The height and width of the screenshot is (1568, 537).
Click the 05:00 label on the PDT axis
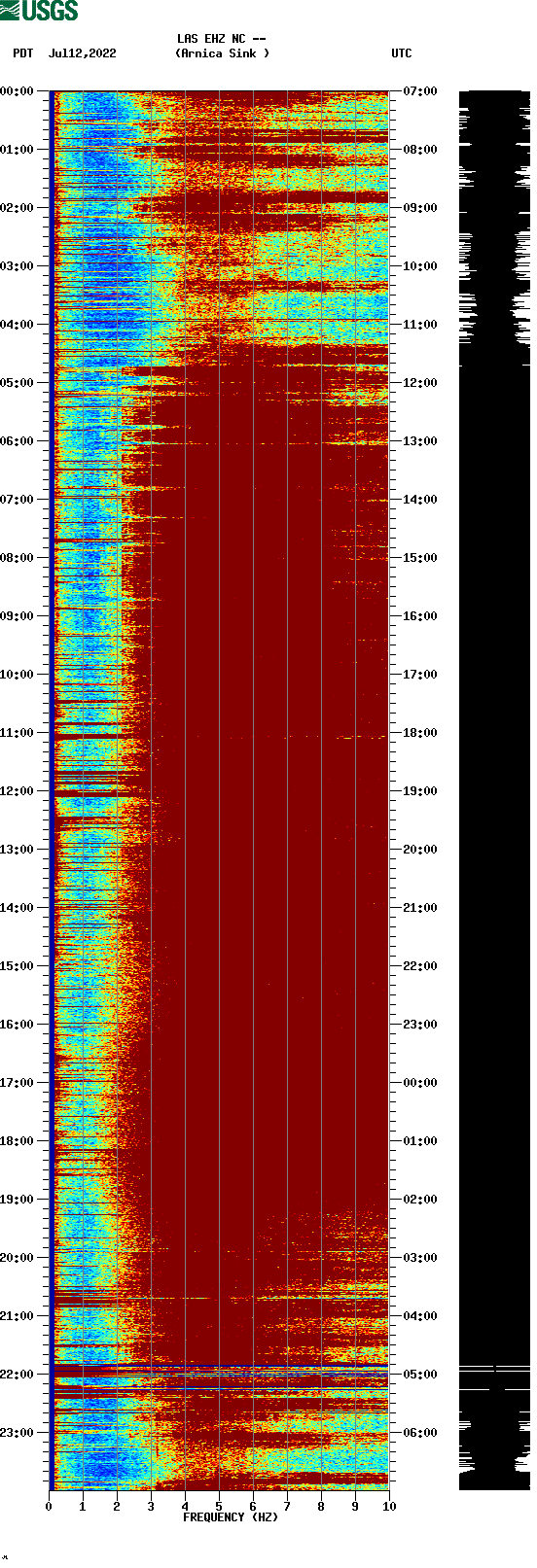18,383
